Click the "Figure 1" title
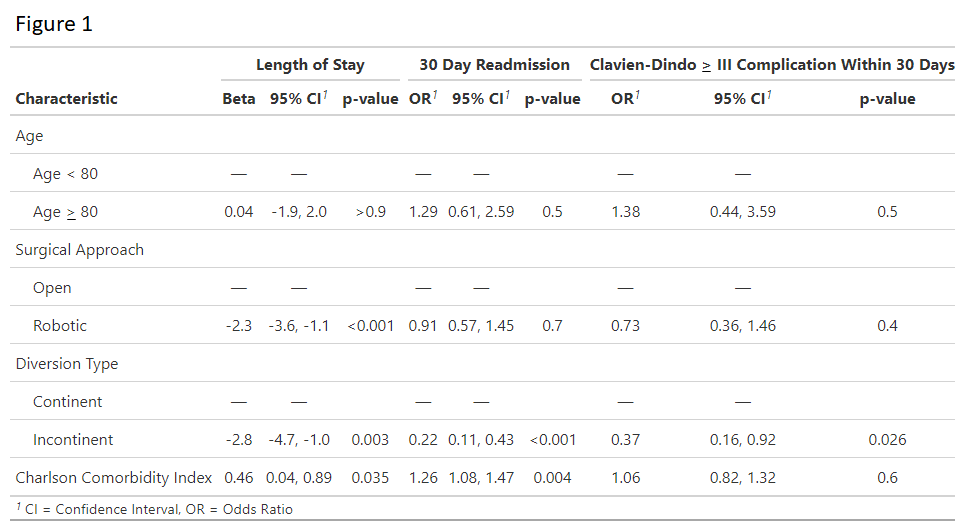The height and width of the screenshot is (529, 962). pyautogui.click(x=54, y=24)
